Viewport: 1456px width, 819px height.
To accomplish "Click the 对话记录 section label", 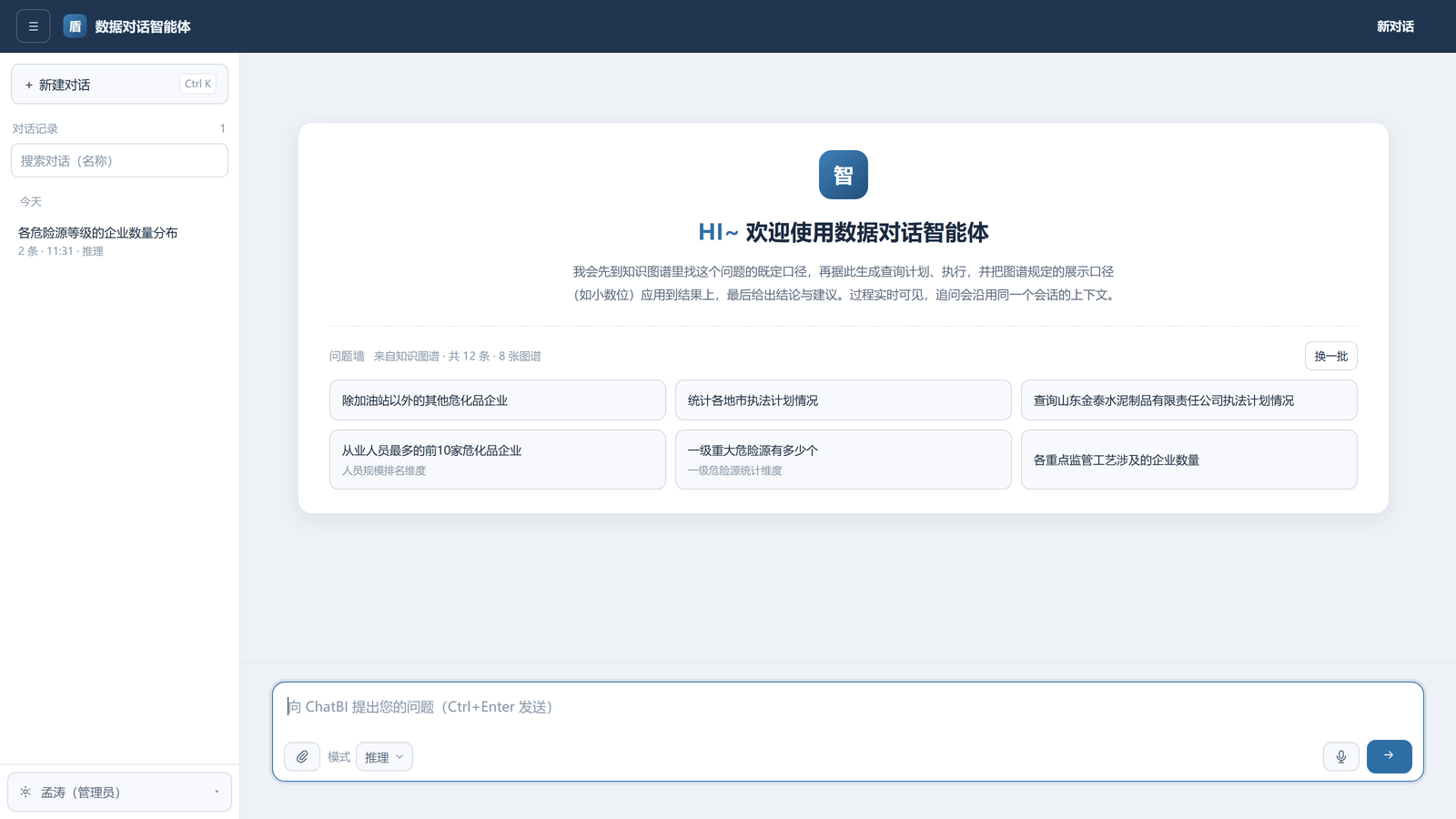I will pyautogui.click(x=35, y=128).
